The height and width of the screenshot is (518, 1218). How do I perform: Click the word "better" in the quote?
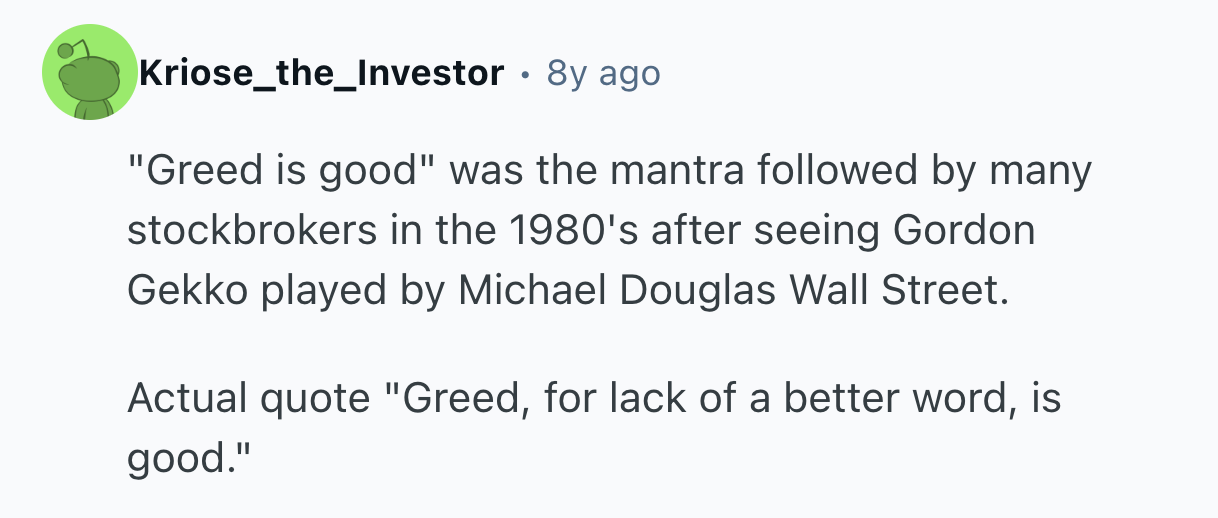pos(839,398)
